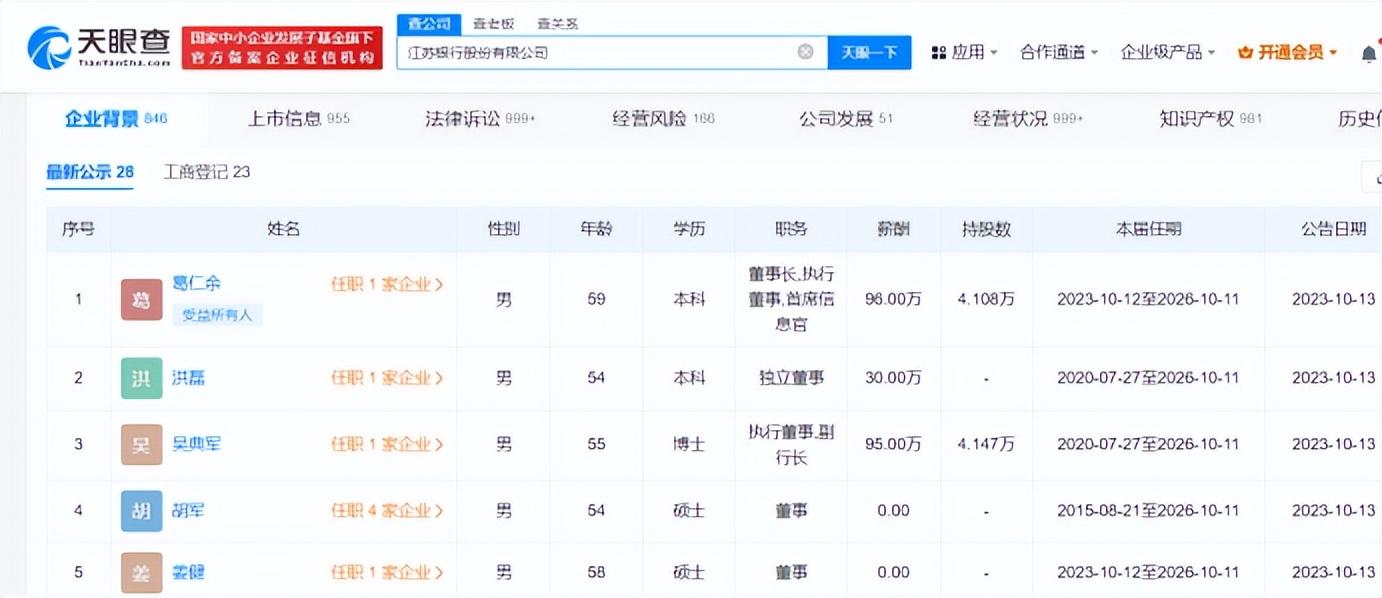This screenshot has height=598, width=1382.
Task: Open 胡军's 任职 4 家企业 link
Action: tap(387, 511)
